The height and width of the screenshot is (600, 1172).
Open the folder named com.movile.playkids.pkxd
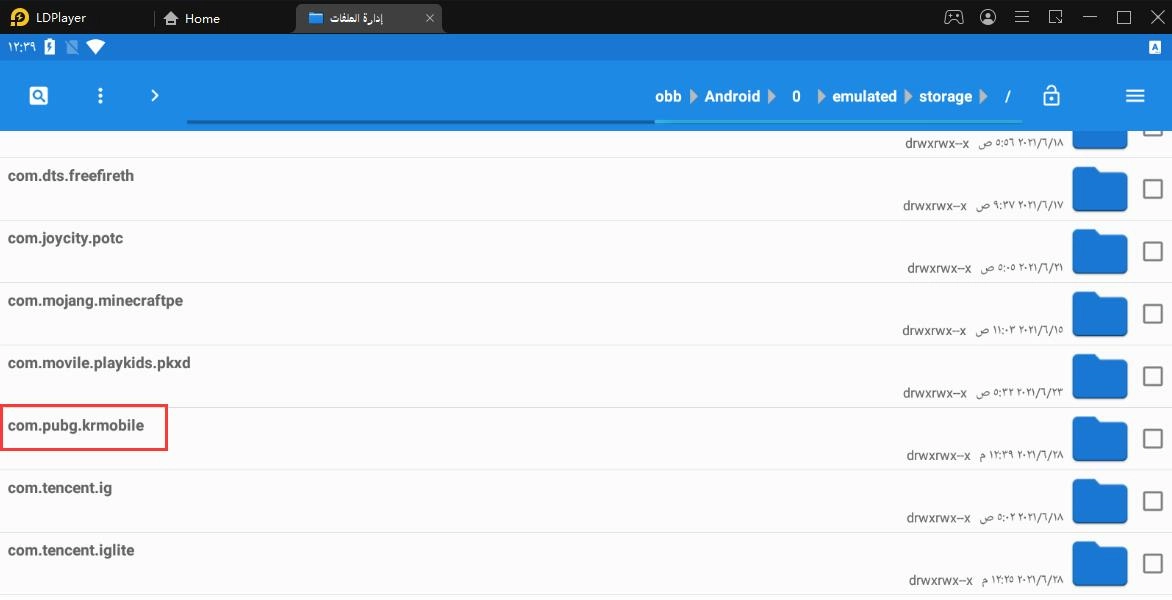tap(99, 363)
